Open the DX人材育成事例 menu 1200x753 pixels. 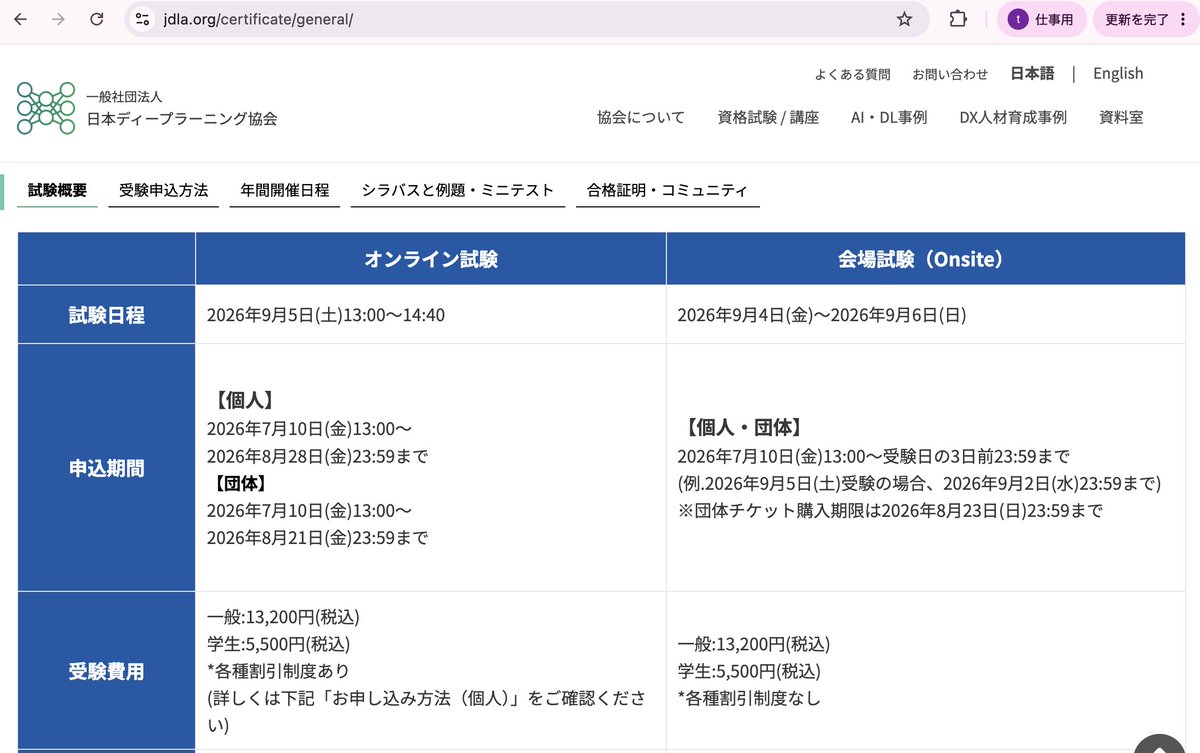pos(1013,117)
